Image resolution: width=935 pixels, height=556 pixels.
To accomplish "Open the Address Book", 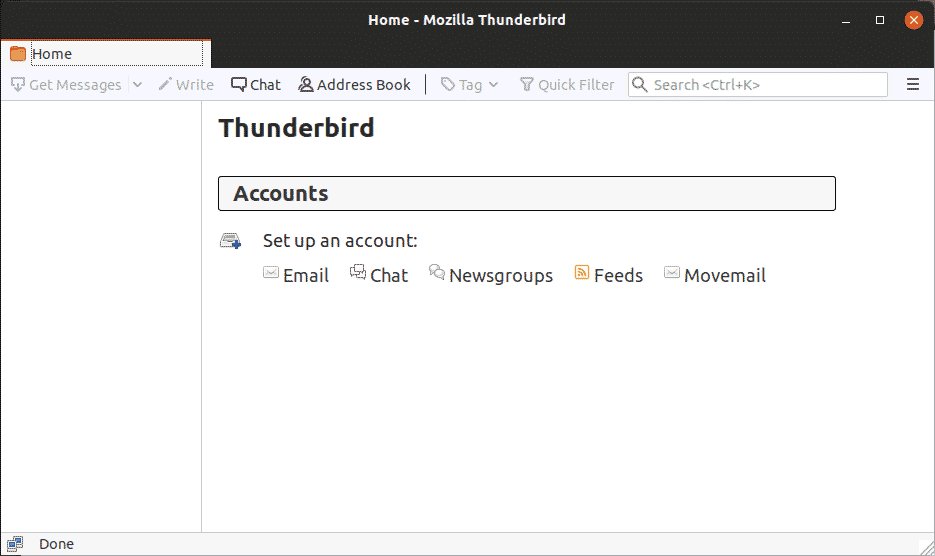I will pyautogui.click(x=354, y=85).
